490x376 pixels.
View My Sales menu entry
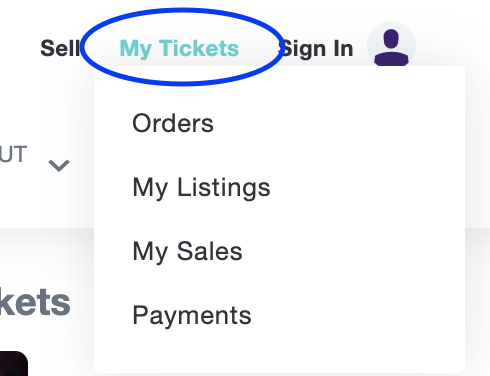tap(187, 251)
